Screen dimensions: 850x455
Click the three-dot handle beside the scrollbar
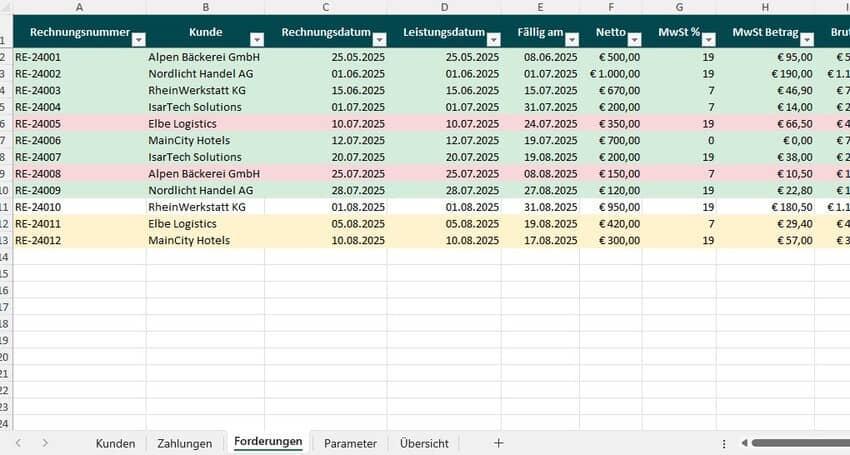724,443
